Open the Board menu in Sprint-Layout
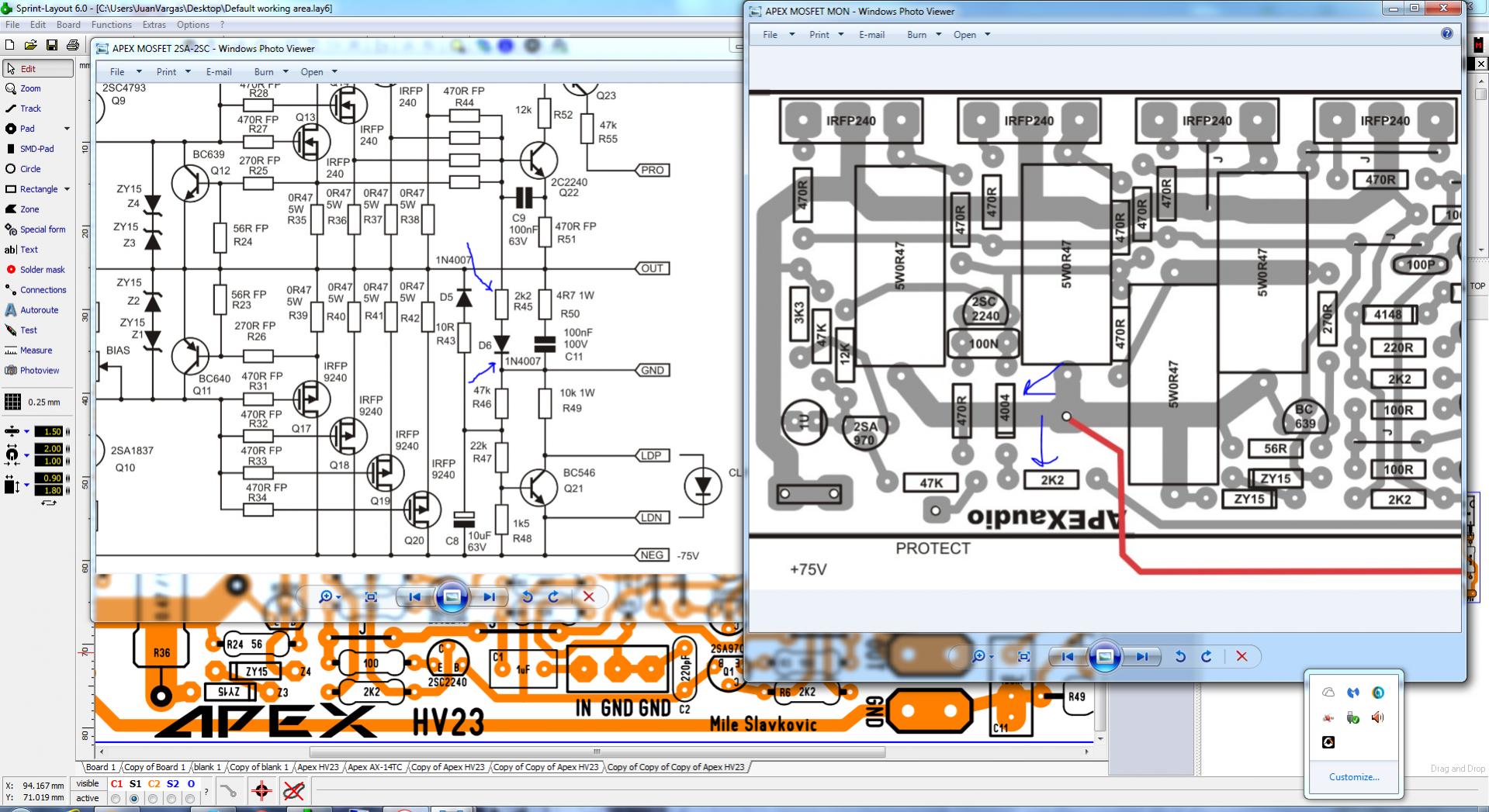This screenshot has width=1489, height=812. [x=68, y=25]
